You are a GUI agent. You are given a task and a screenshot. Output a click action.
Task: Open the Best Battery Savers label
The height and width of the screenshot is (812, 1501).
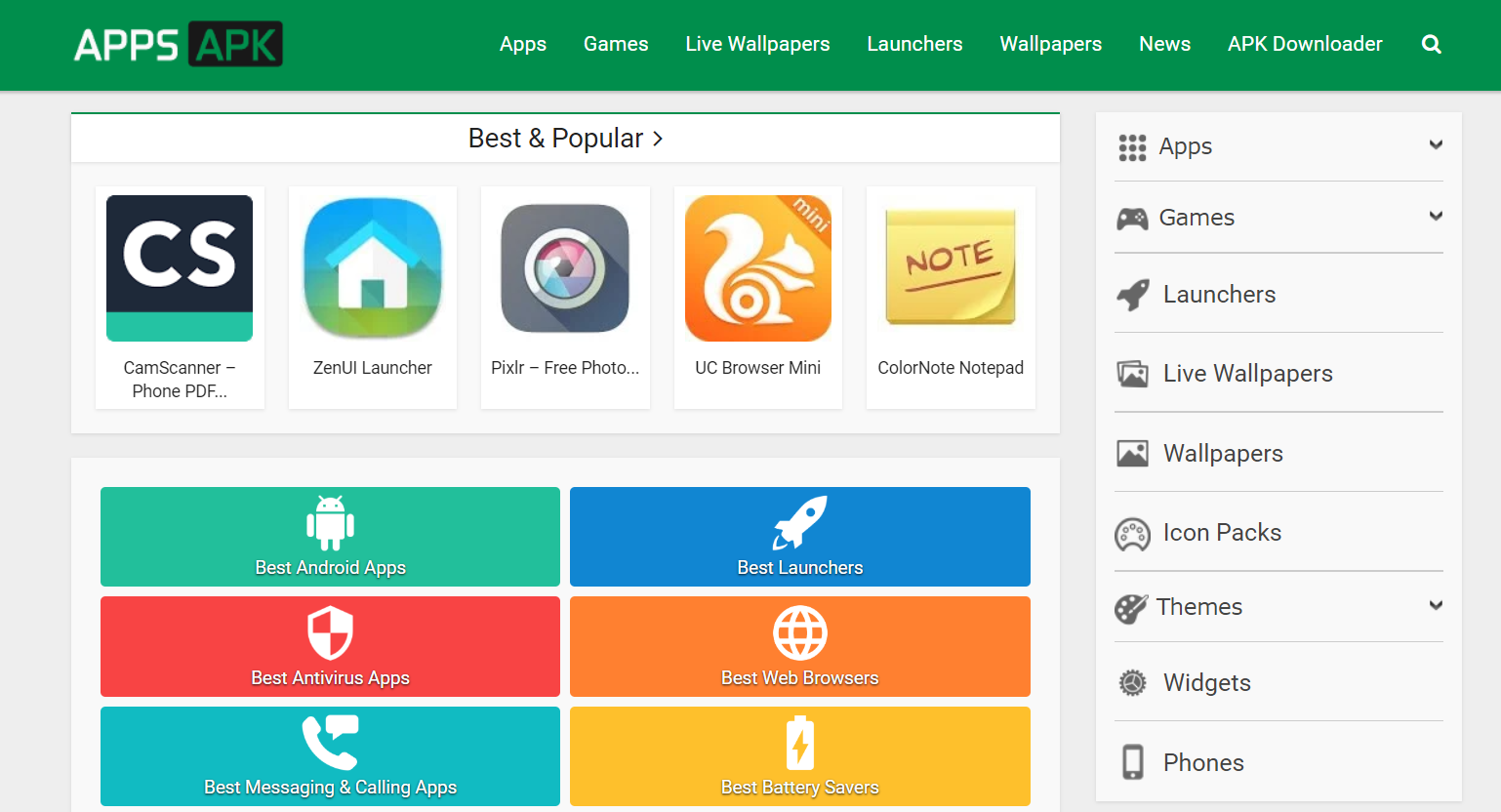click(x=800, y=788)
